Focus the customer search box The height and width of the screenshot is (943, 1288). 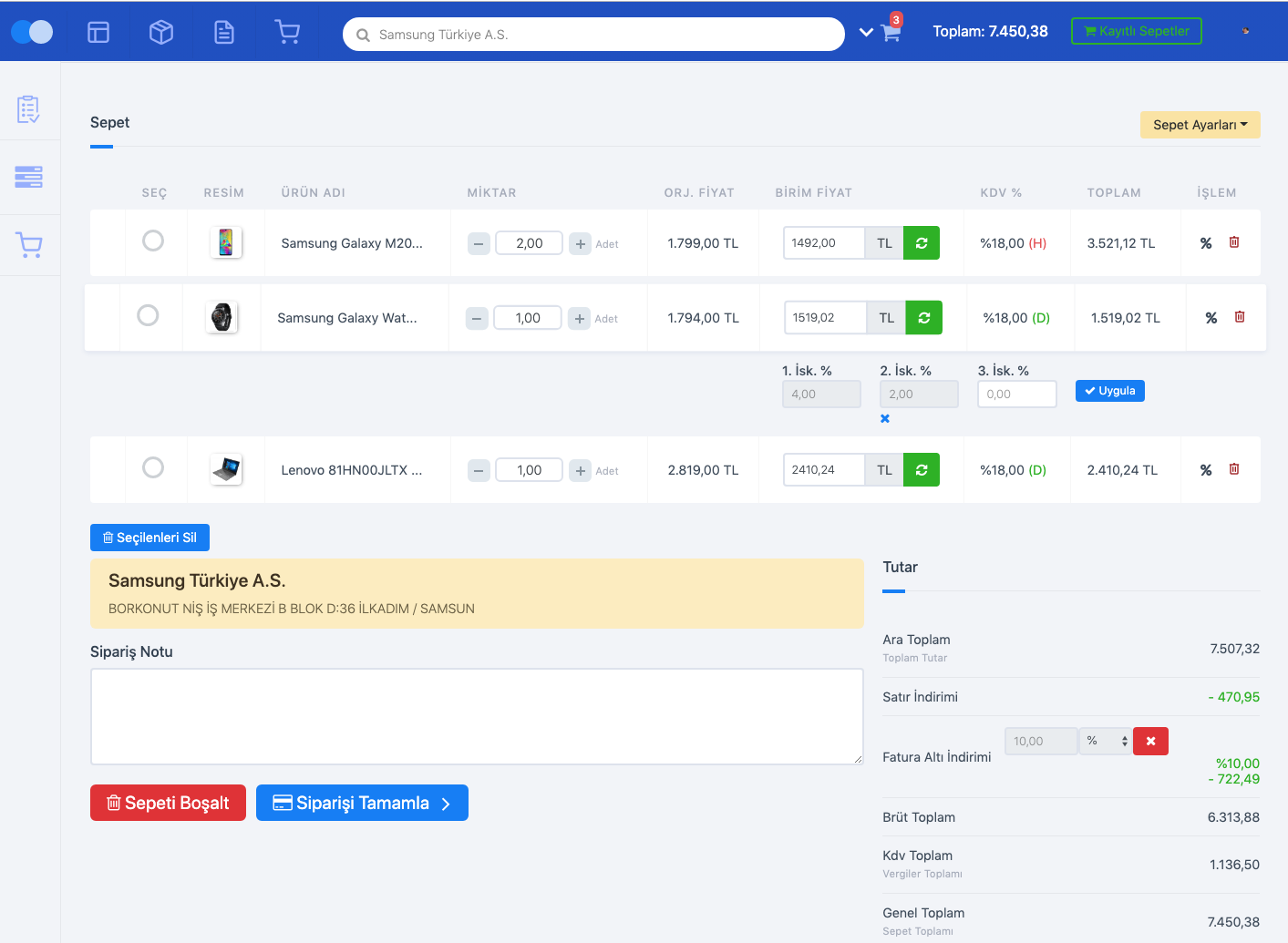coord(593,35)
